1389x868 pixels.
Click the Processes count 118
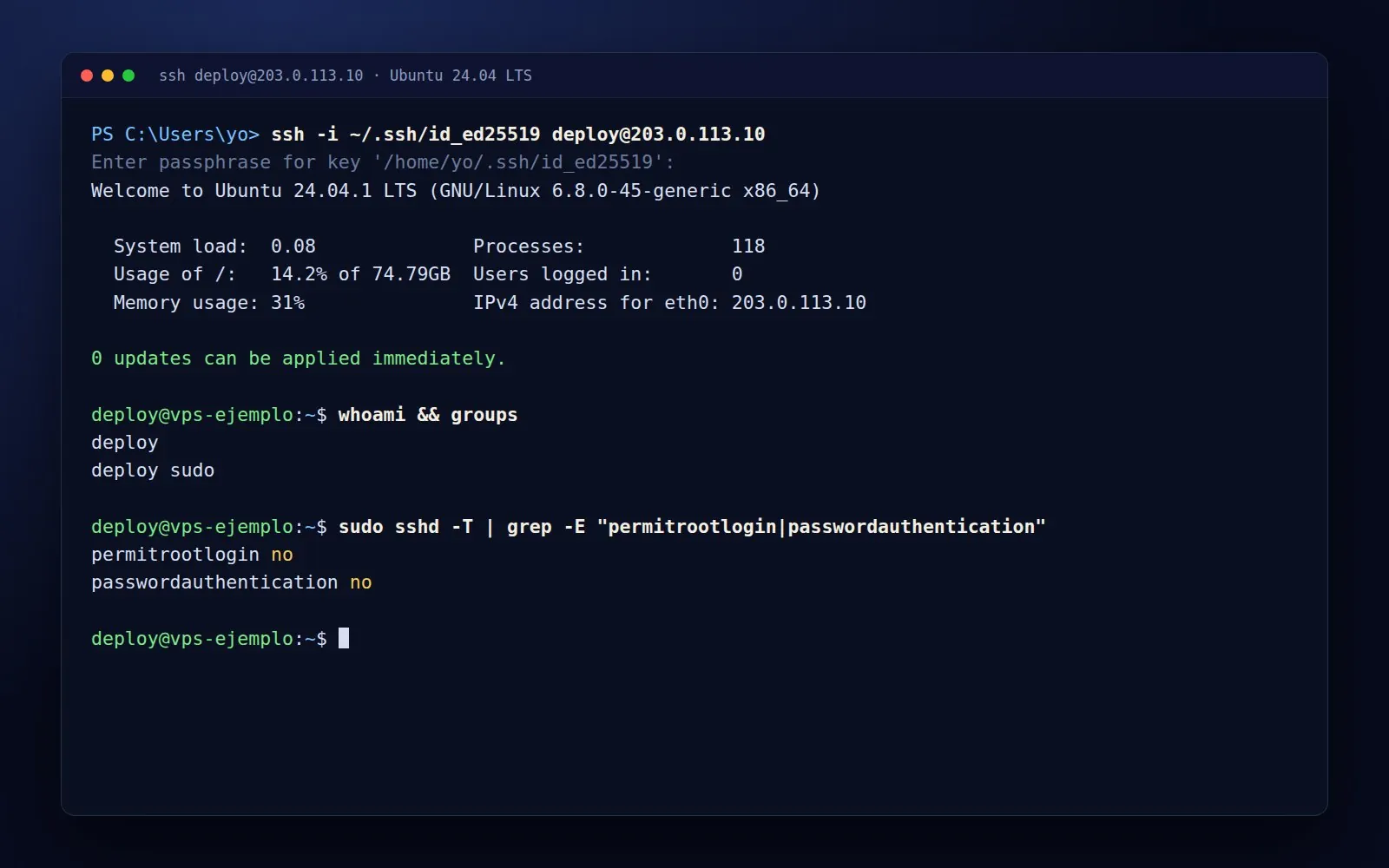pos(748,247)
